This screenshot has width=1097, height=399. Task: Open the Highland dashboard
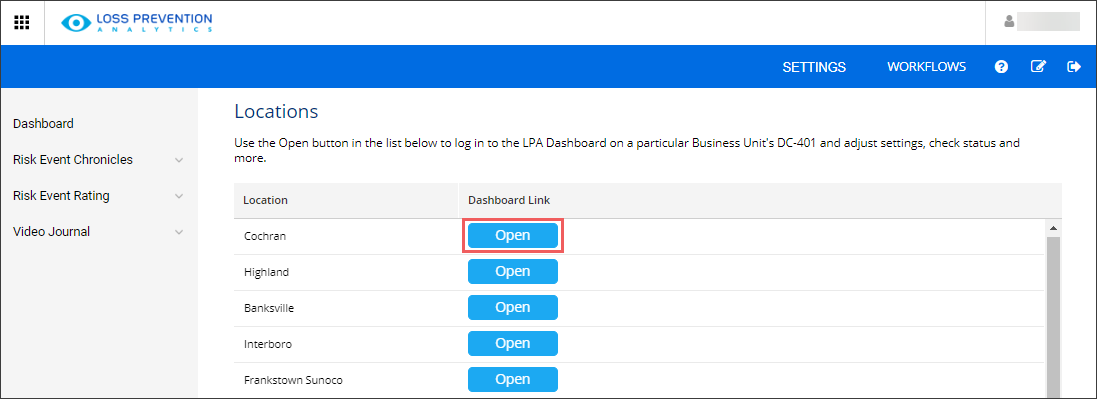click(x=513, y=272)
